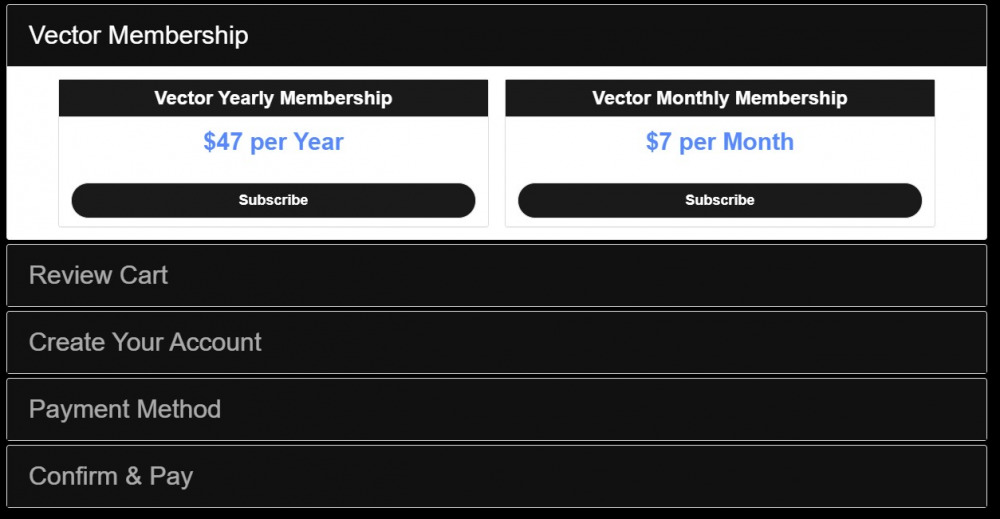Open the Payment Method accordion panel
Viewport: 1000px width, 519px height.
pyautogui.click(x=600, y=409)
